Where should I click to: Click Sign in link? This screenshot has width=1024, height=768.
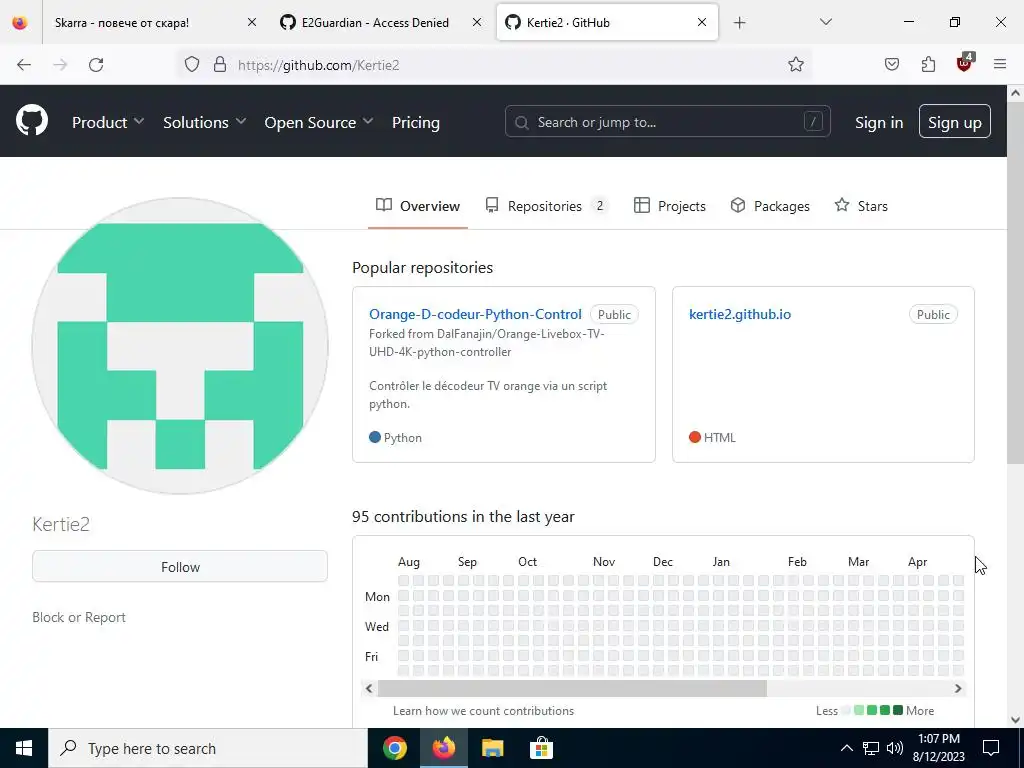879,122
